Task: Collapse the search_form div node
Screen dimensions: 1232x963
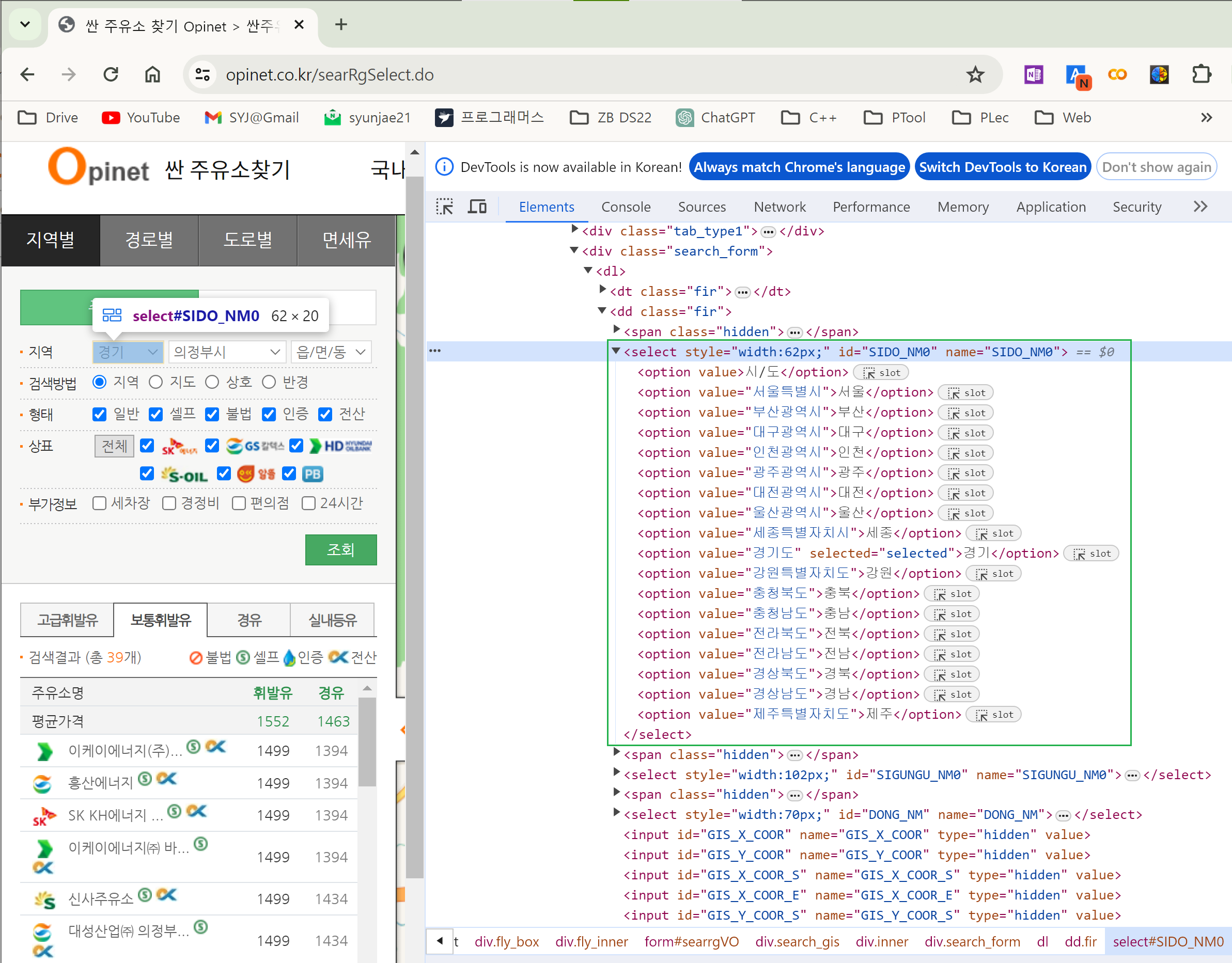Action: 574,250
